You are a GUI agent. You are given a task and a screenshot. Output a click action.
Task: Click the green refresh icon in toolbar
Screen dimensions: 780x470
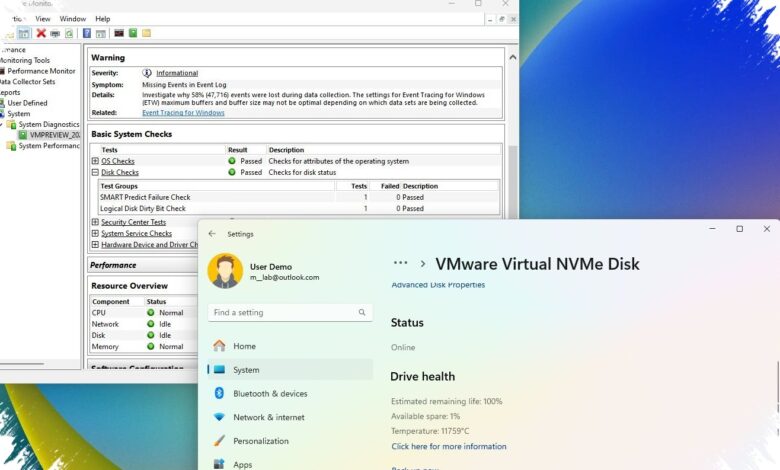[x=69, y=33]
